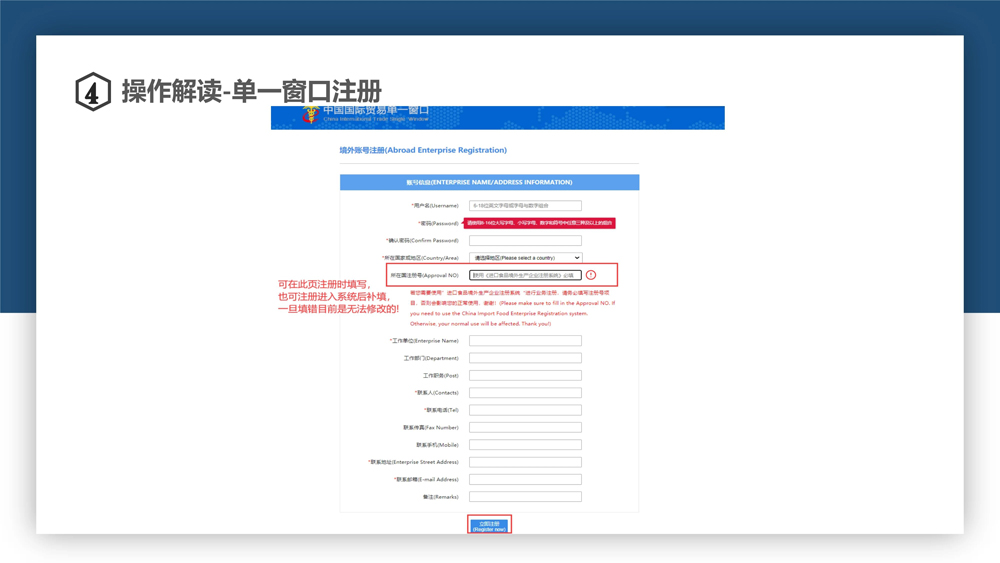Click the Department input field
Screen dimensions: 1000x563
(x=525, y=358)
